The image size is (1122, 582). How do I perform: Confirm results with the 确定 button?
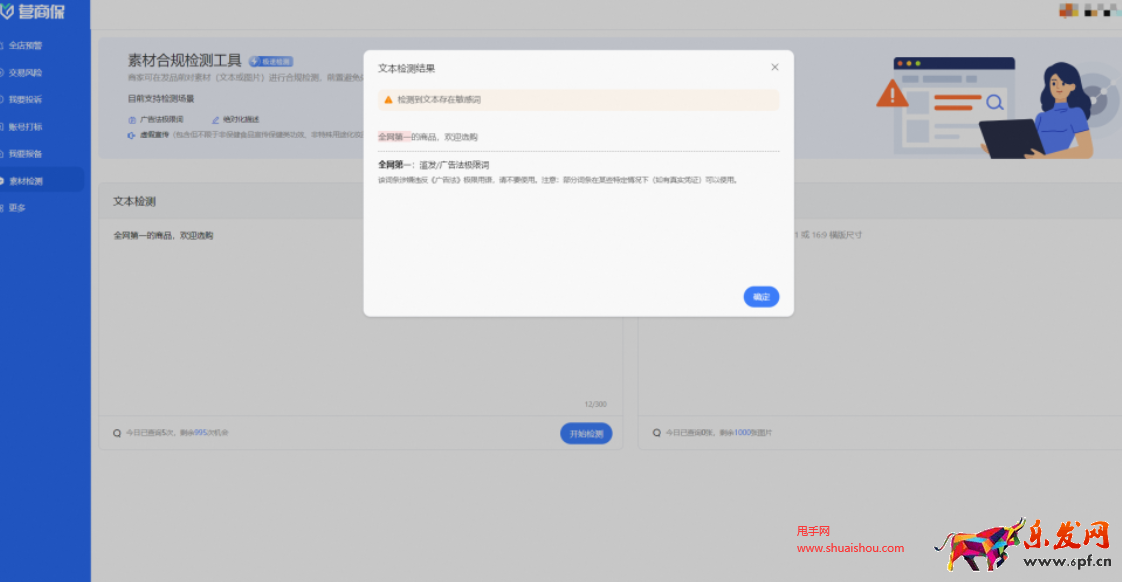click(x=761, y=296)
